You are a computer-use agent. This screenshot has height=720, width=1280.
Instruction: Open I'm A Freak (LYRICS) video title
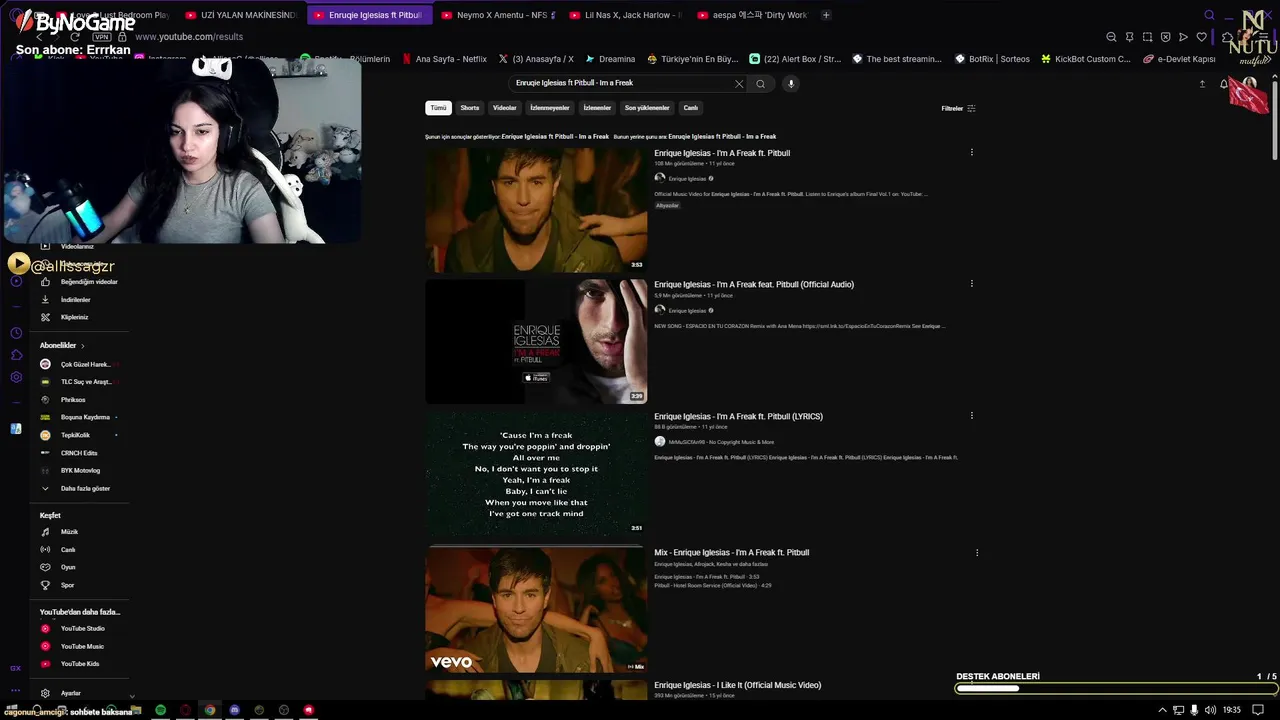738,416
